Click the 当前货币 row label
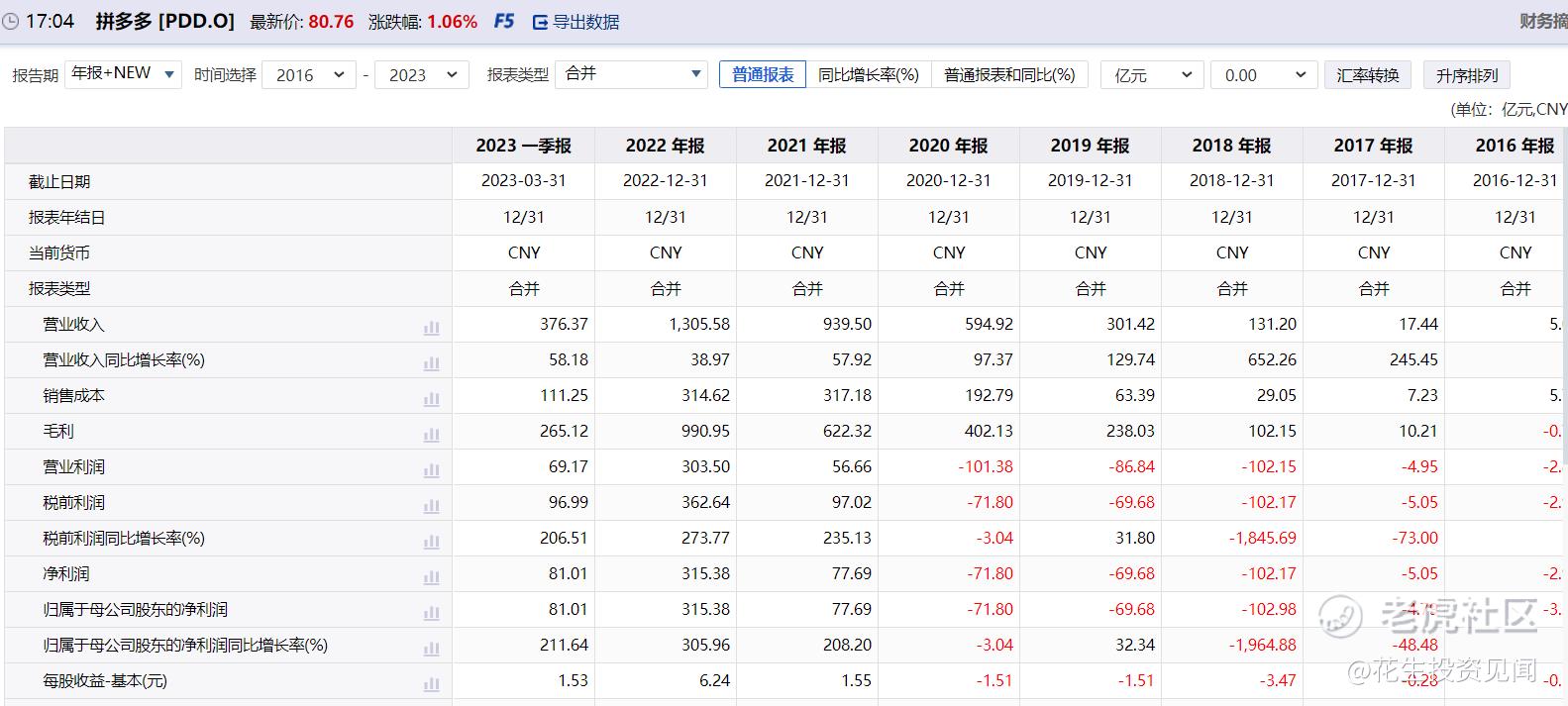 (59, 253)
